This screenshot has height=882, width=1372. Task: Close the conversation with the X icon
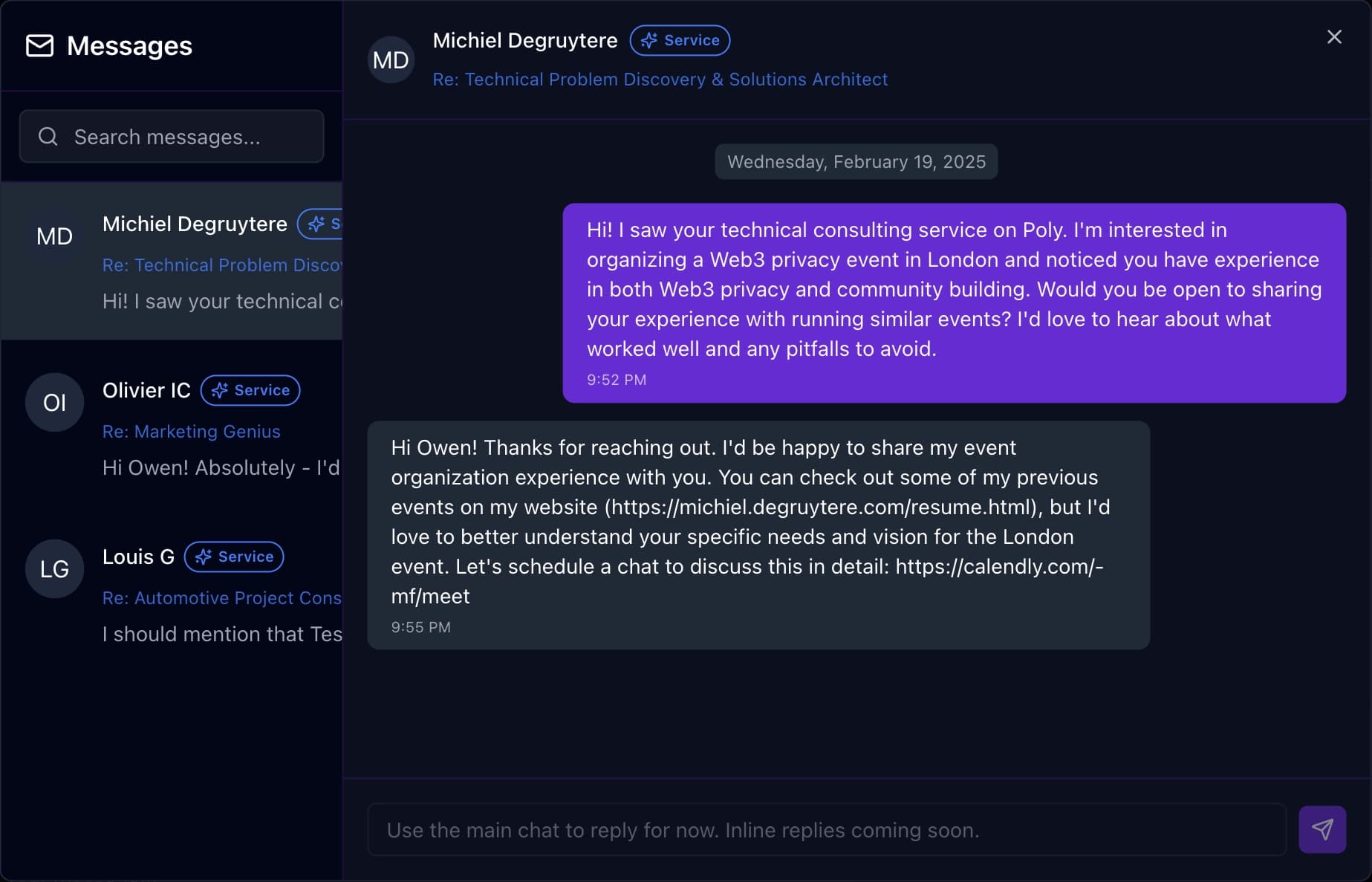pyautogui.click(x=1334, y=37)
